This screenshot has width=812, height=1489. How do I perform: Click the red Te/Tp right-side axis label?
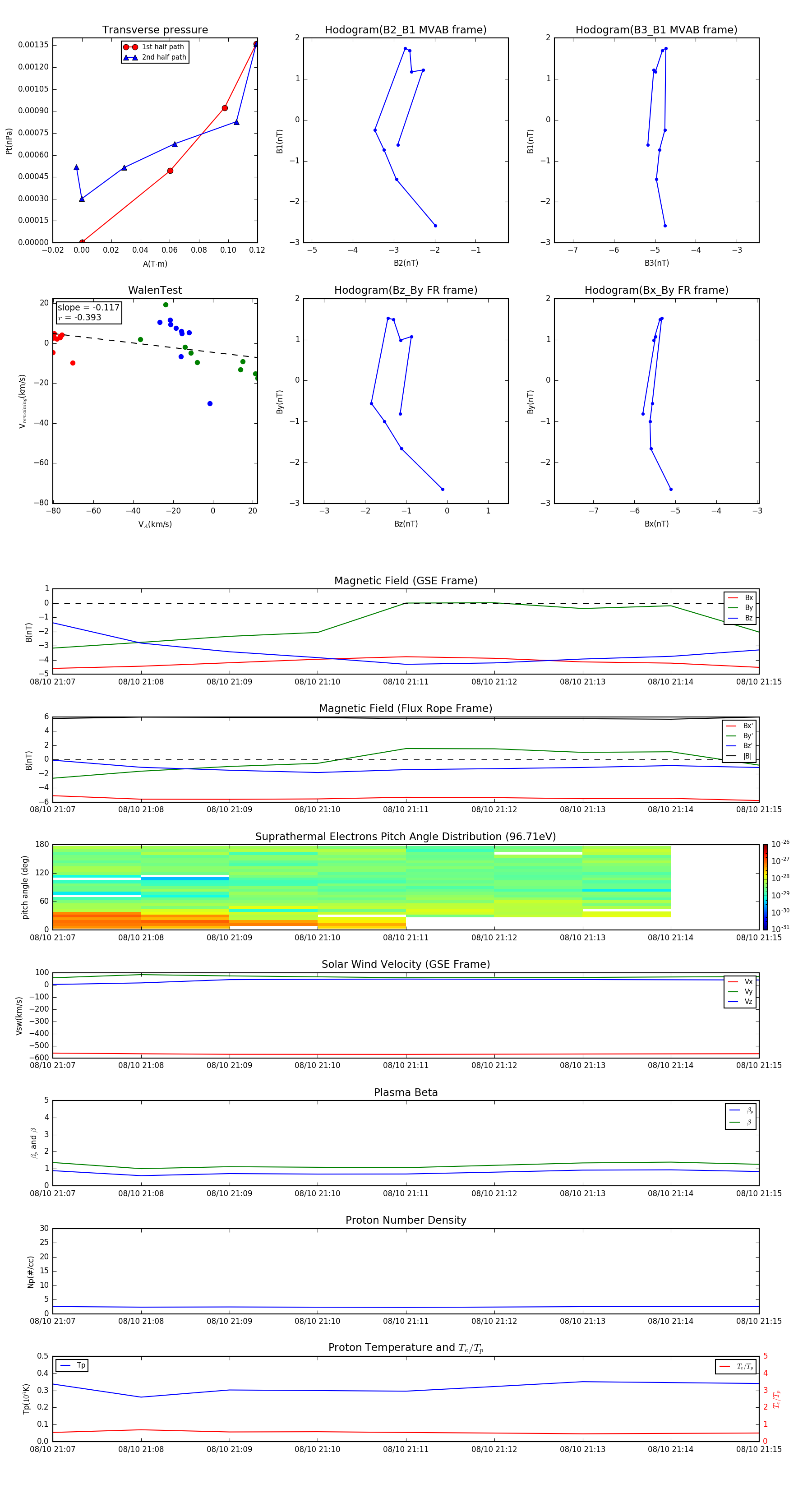(776, 1399)
